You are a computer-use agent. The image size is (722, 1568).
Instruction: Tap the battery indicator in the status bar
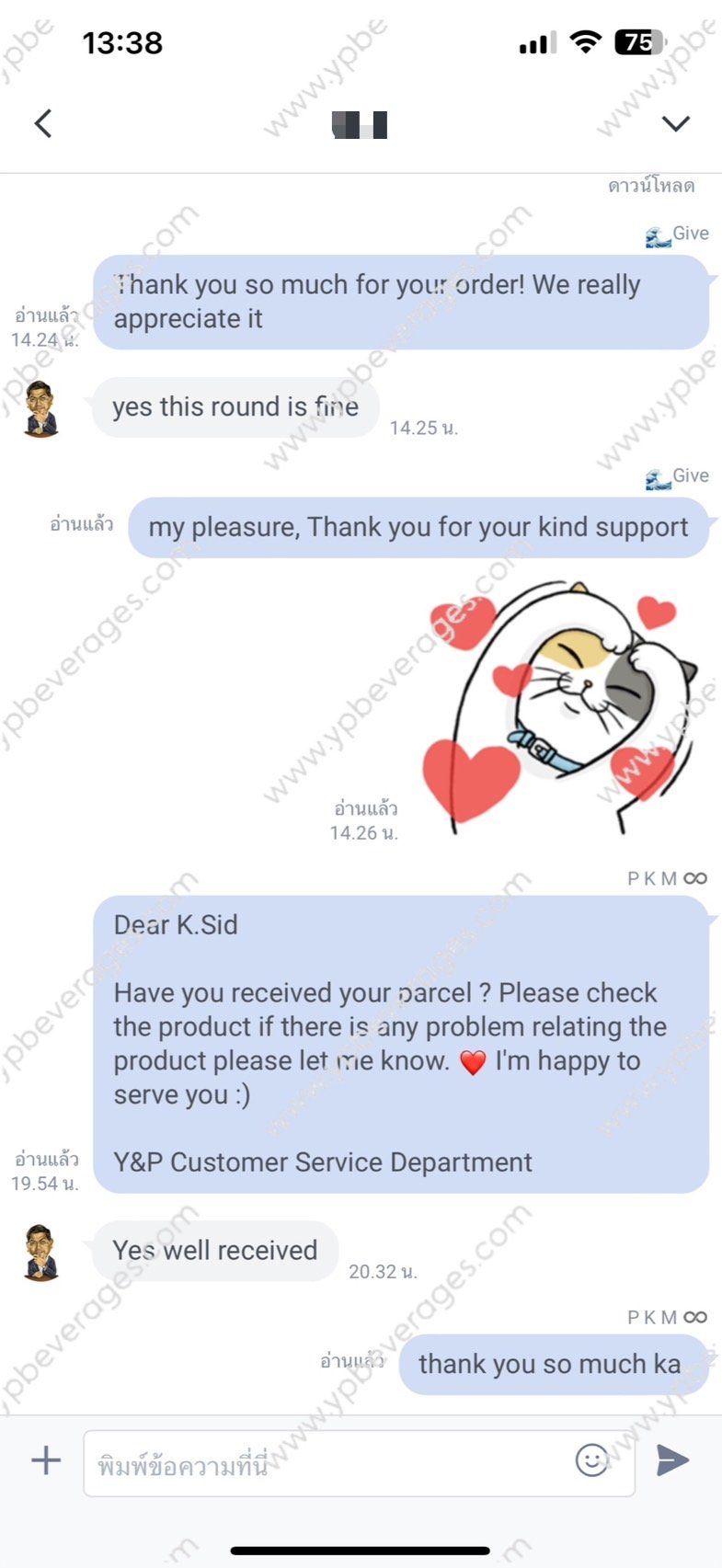click(639, 42)
